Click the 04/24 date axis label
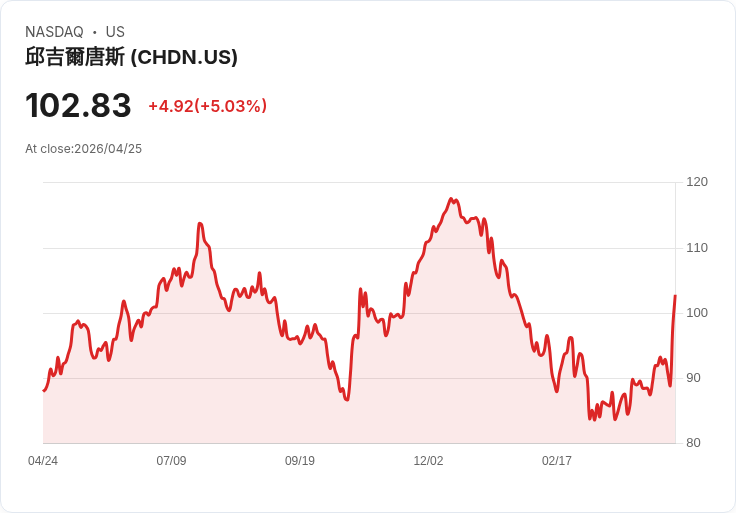 43,460
